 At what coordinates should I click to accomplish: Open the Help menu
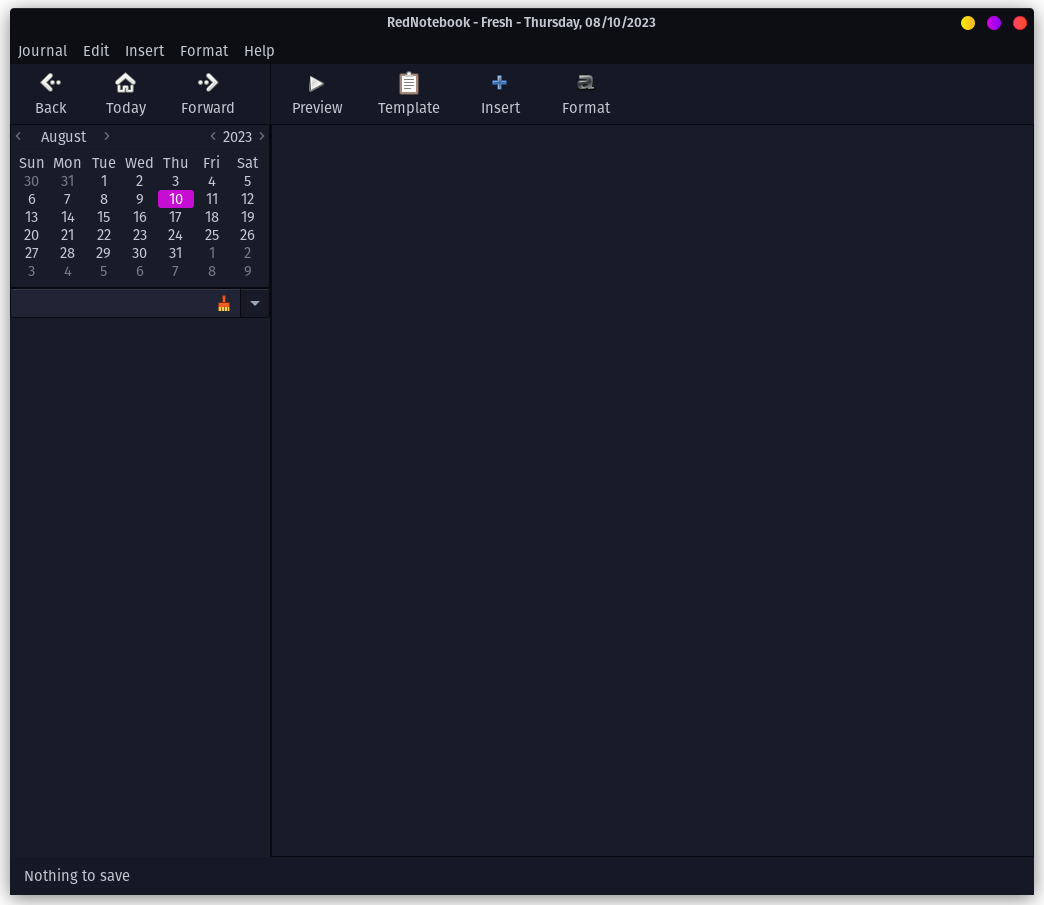[259, 51]
